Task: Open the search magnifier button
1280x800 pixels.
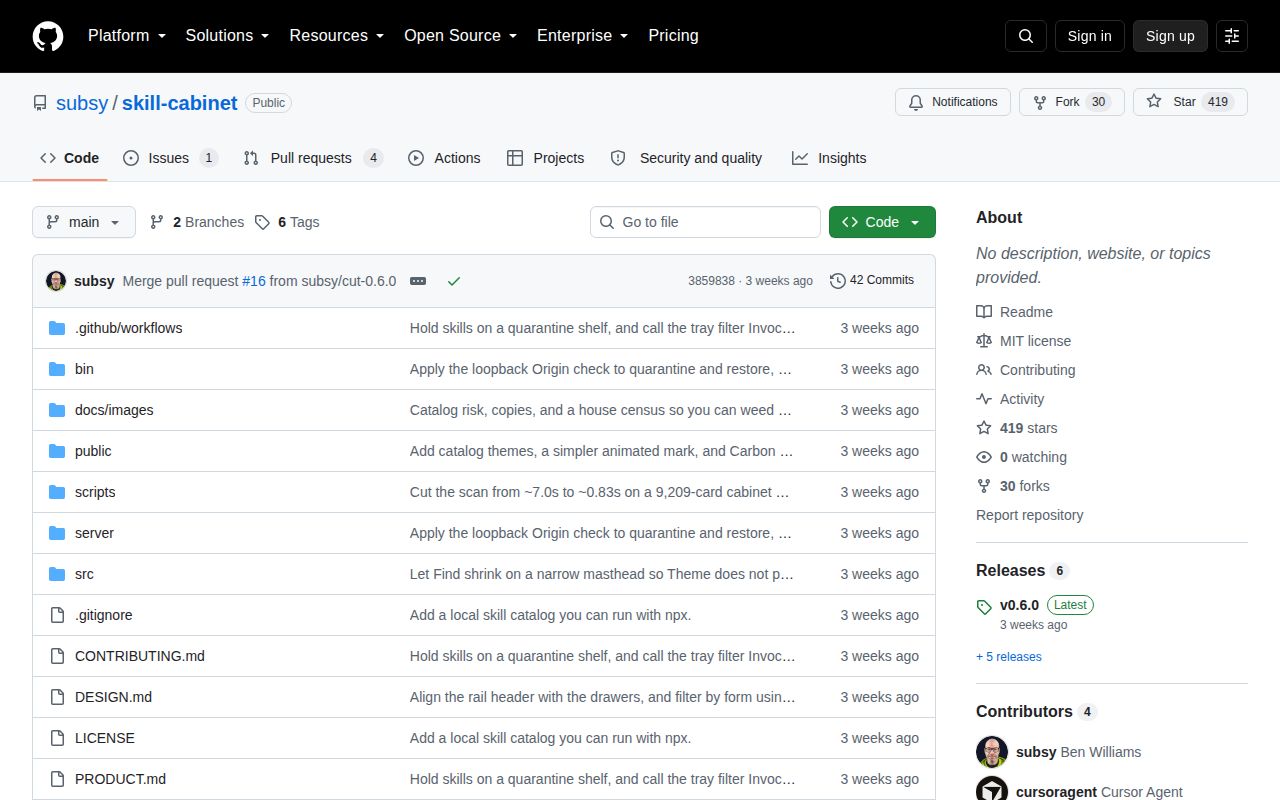Action: click(1026, 36)
